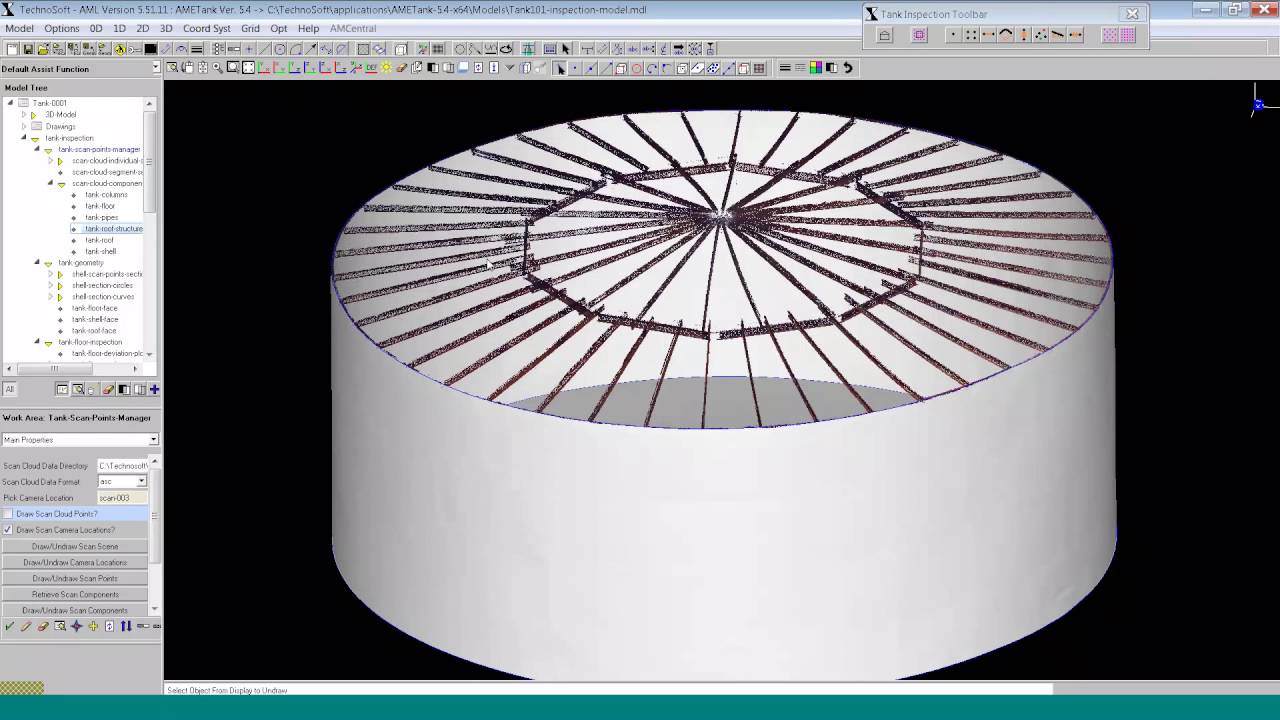Open the Coord Syst menu

[x=206, y=28]
